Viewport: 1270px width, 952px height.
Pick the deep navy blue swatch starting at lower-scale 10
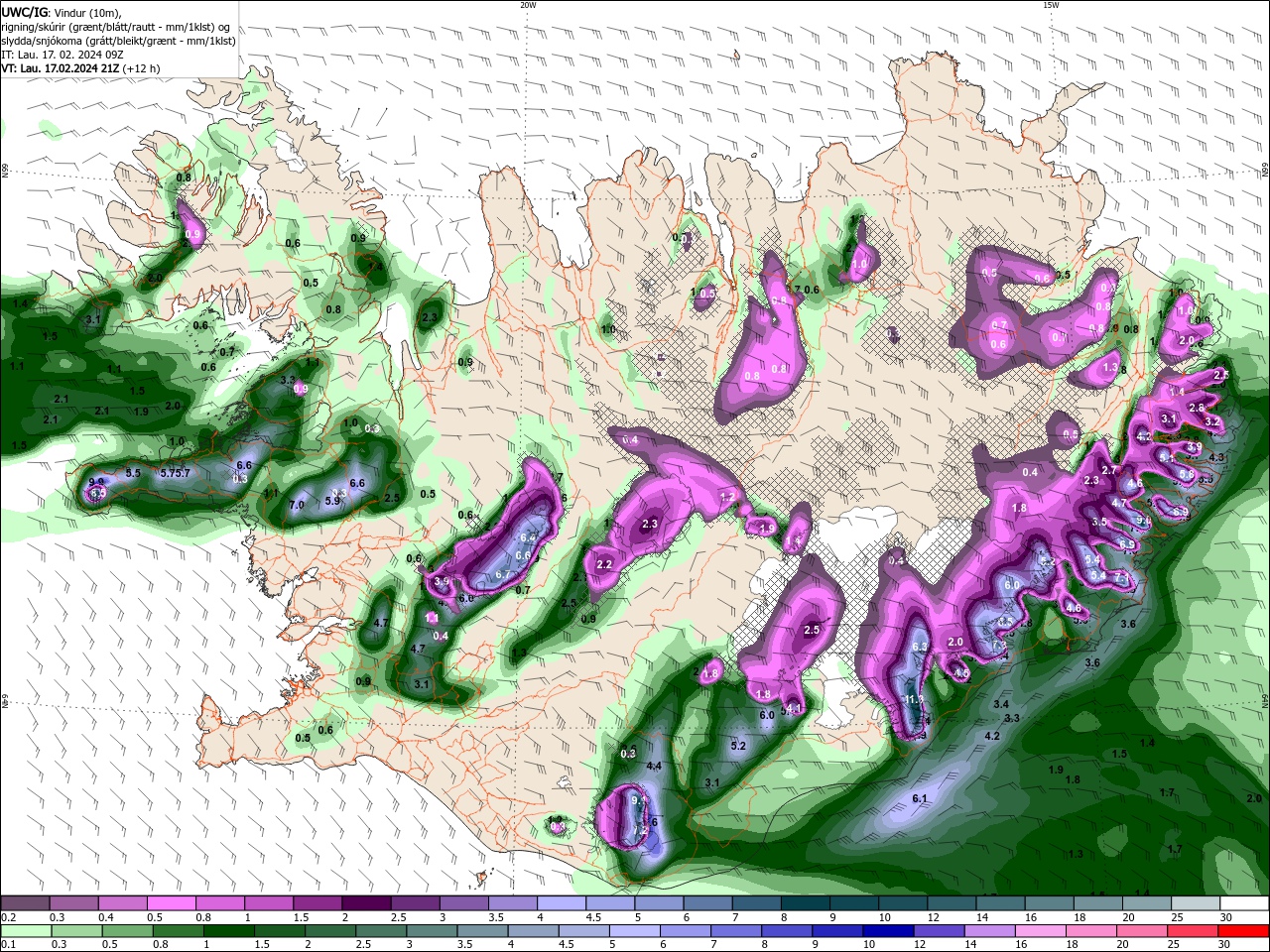(888, 931)
